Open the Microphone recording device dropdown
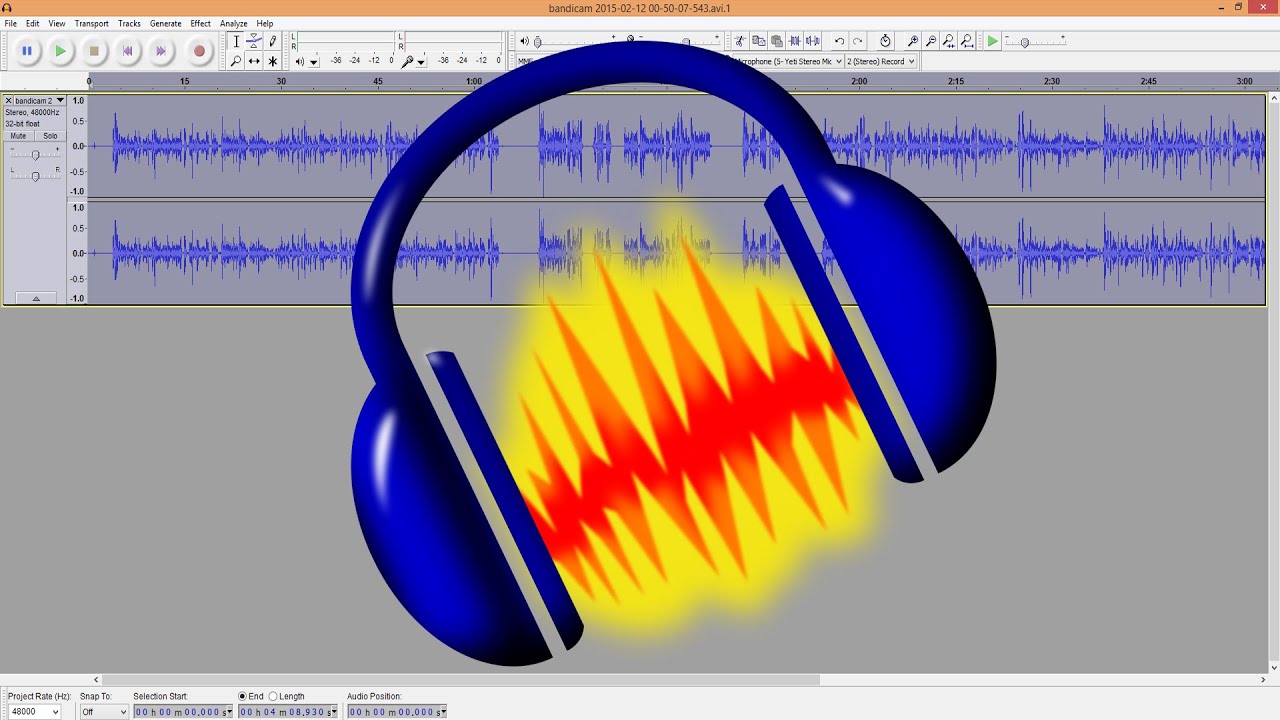 [x=787, y=61]
